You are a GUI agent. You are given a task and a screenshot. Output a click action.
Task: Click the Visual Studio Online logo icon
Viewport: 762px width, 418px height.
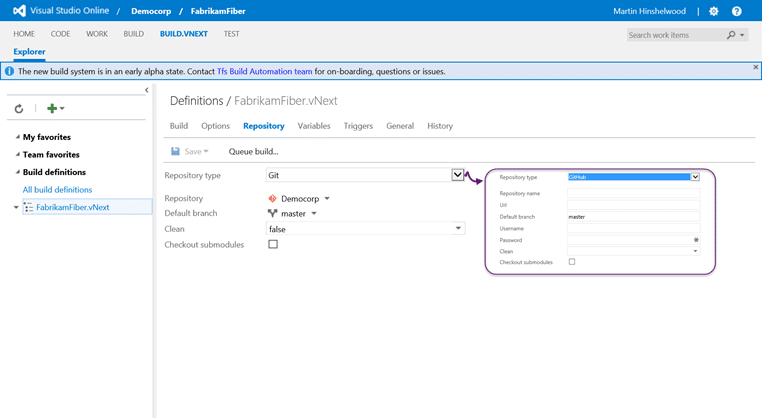click(19, 11)
